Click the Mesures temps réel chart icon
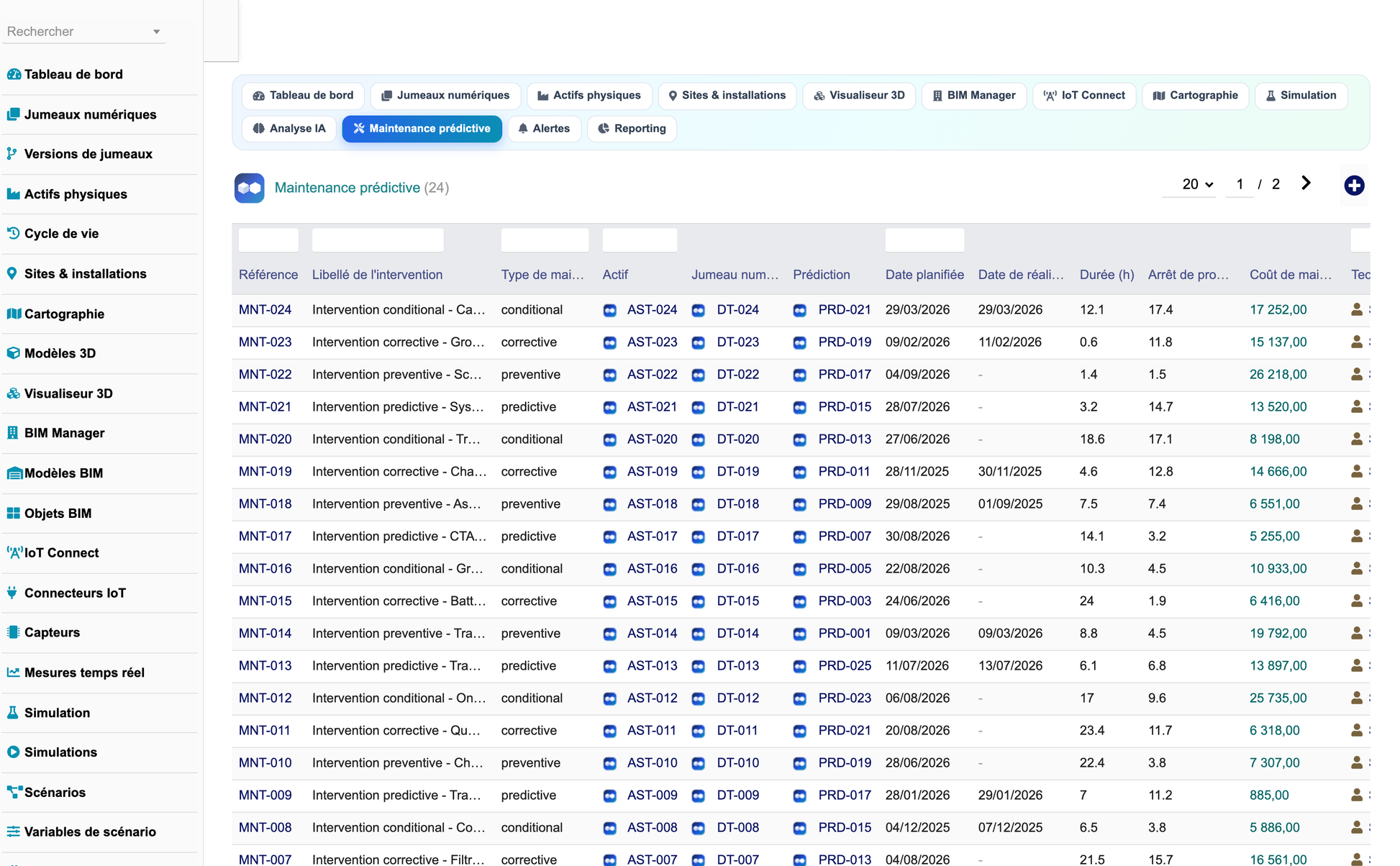 tap(14, 673)
